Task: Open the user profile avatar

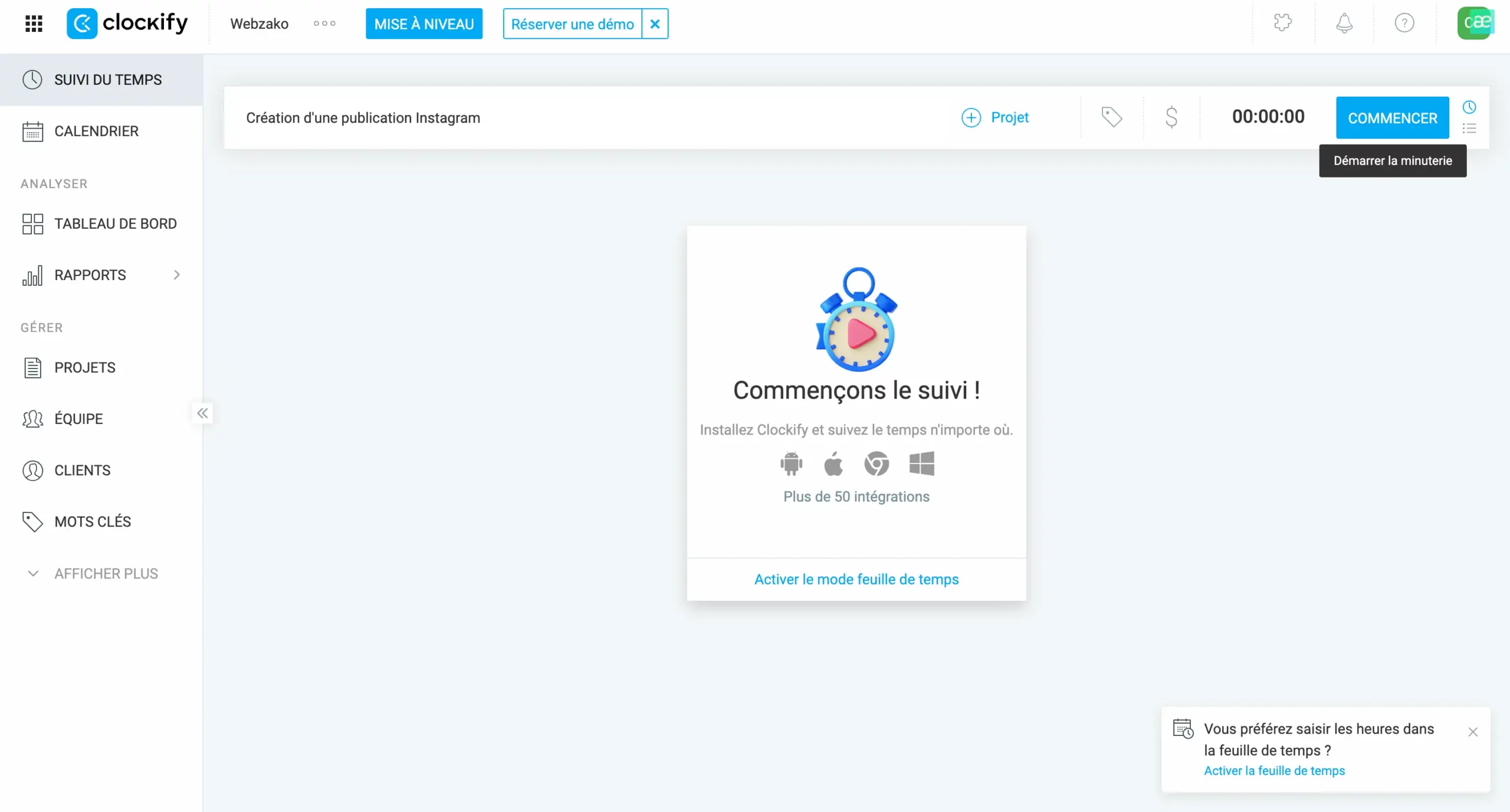Action: (1475, 23)
